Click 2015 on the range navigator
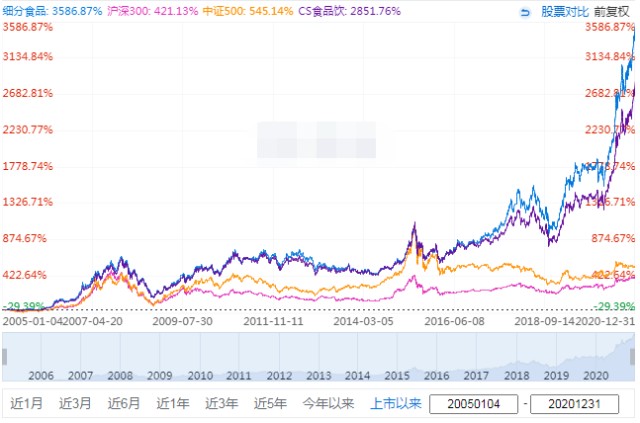Image resolution: width=640 pixels, height=423 pixels. click(x=396, y=374)
